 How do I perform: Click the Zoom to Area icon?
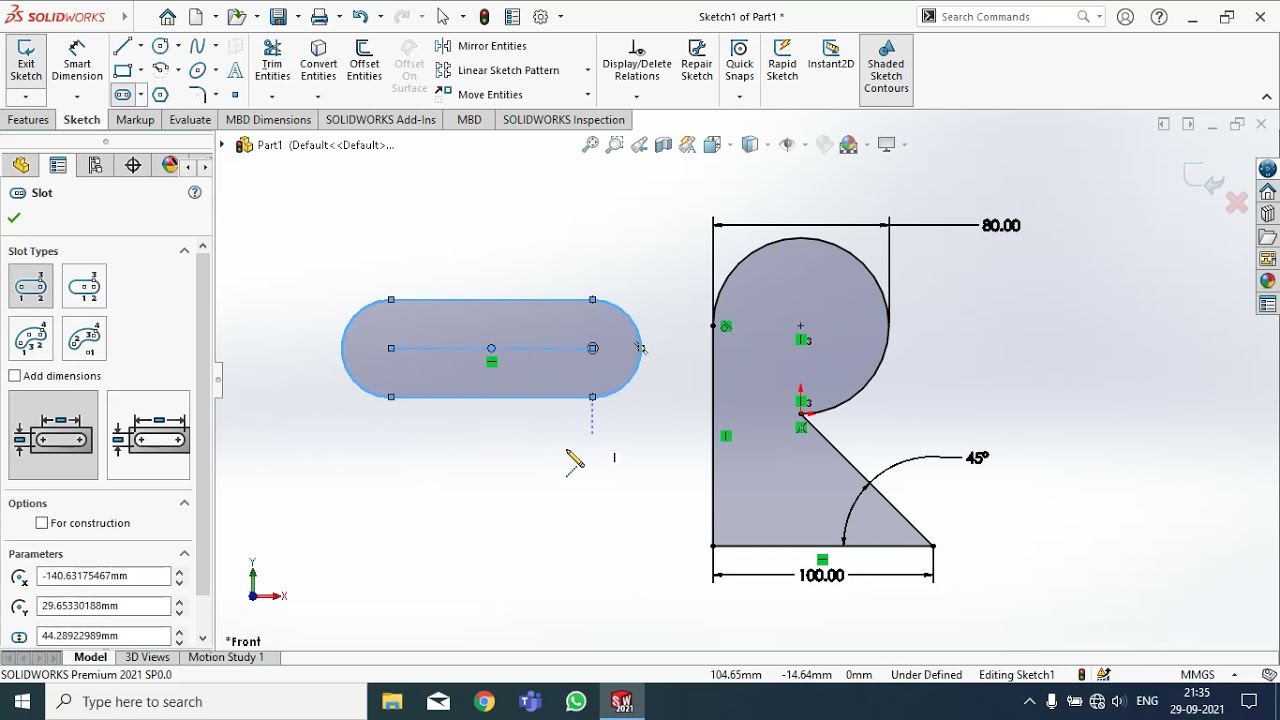click(x=615, y=145)
